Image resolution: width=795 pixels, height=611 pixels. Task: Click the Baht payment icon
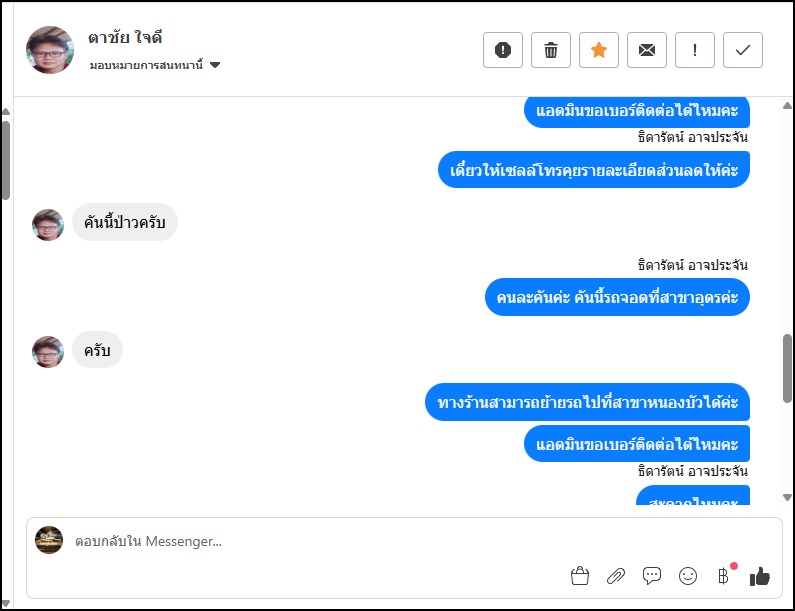[723, 575]
